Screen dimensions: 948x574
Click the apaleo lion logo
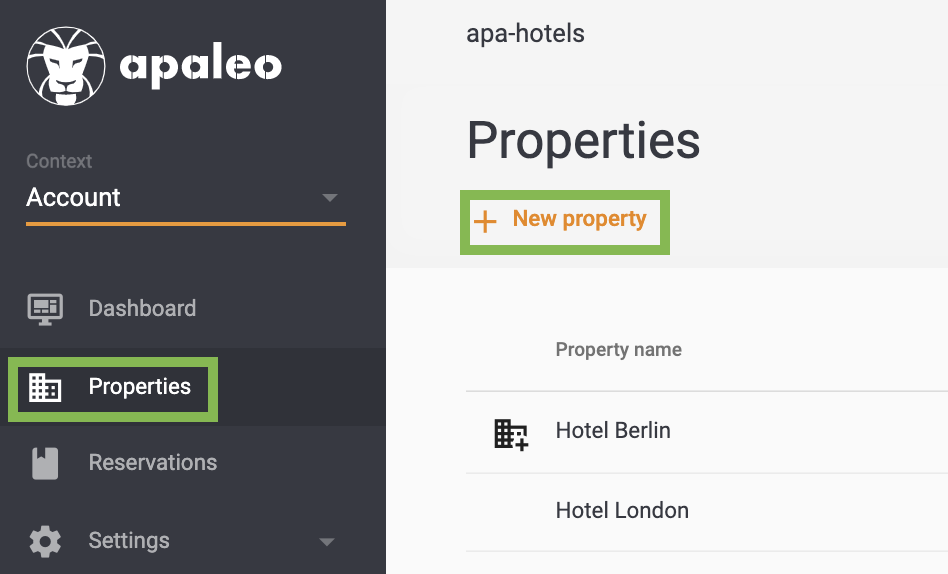(66, 66)
